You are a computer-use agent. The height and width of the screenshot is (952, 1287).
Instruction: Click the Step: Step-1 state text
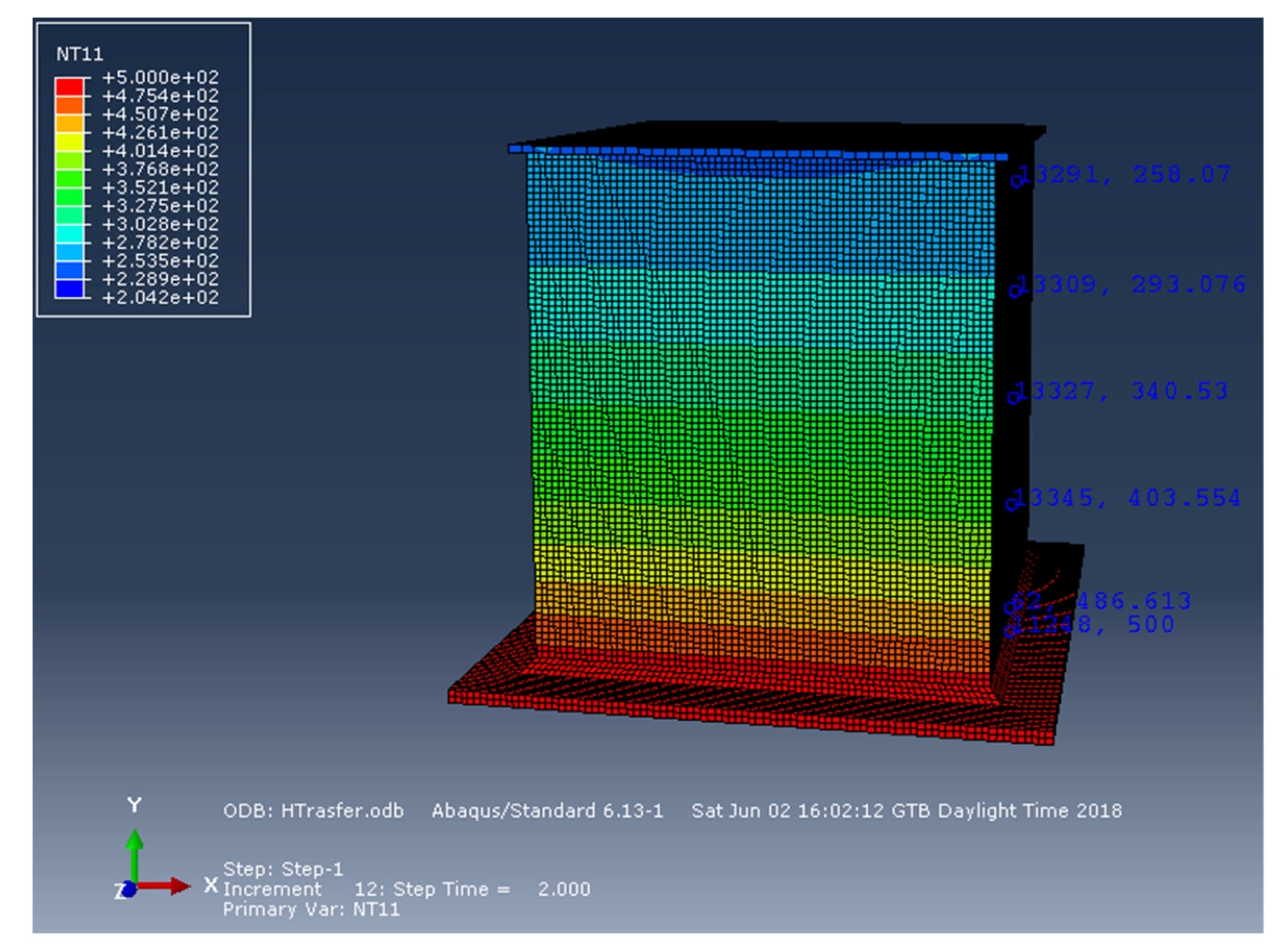[282, 869]
